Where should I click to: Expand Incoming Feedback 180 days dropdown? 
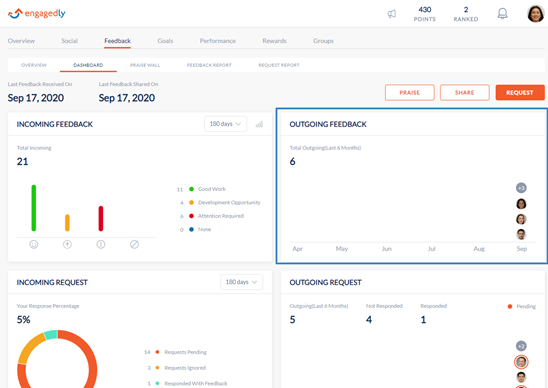pyautogui.click(x=225, y=124)
